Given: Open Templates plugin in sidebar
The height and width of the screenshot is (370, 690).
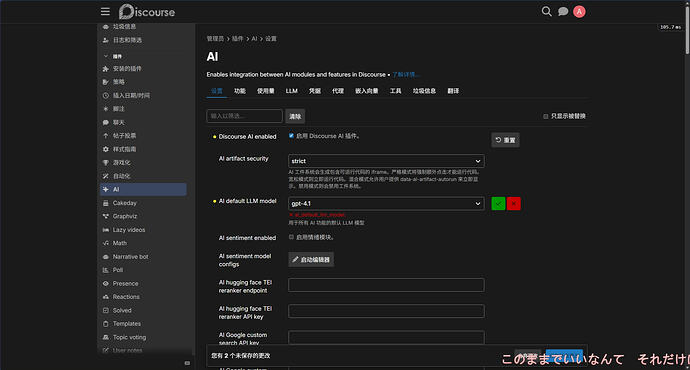Looking at the screenshot, I should [x=143, y=324].
